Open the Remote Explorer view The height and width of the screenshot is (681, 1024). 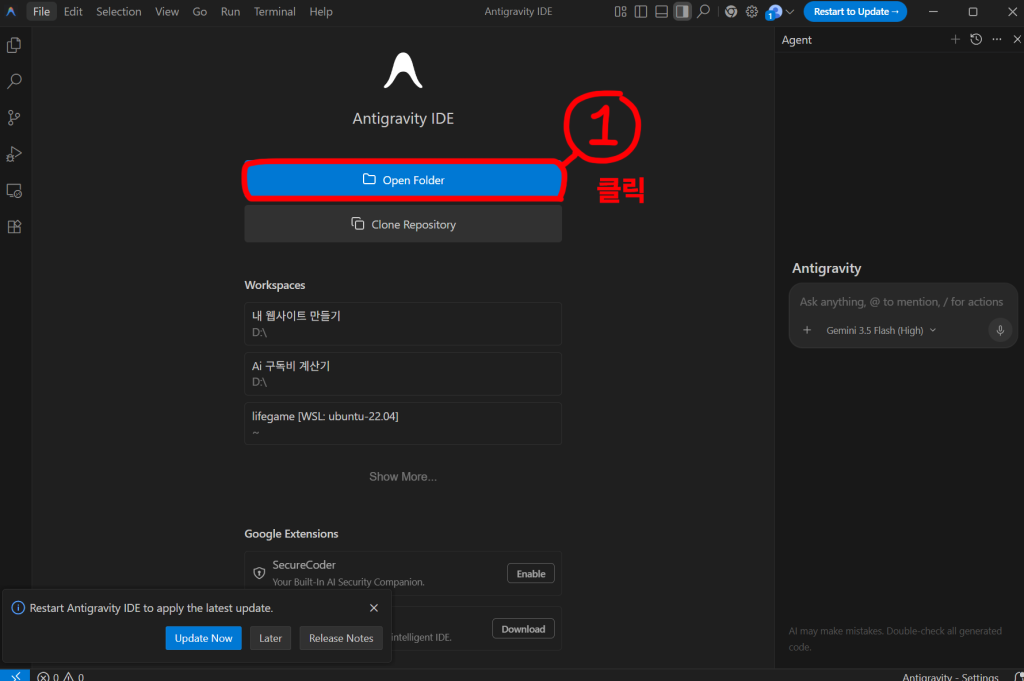point(14,191)
